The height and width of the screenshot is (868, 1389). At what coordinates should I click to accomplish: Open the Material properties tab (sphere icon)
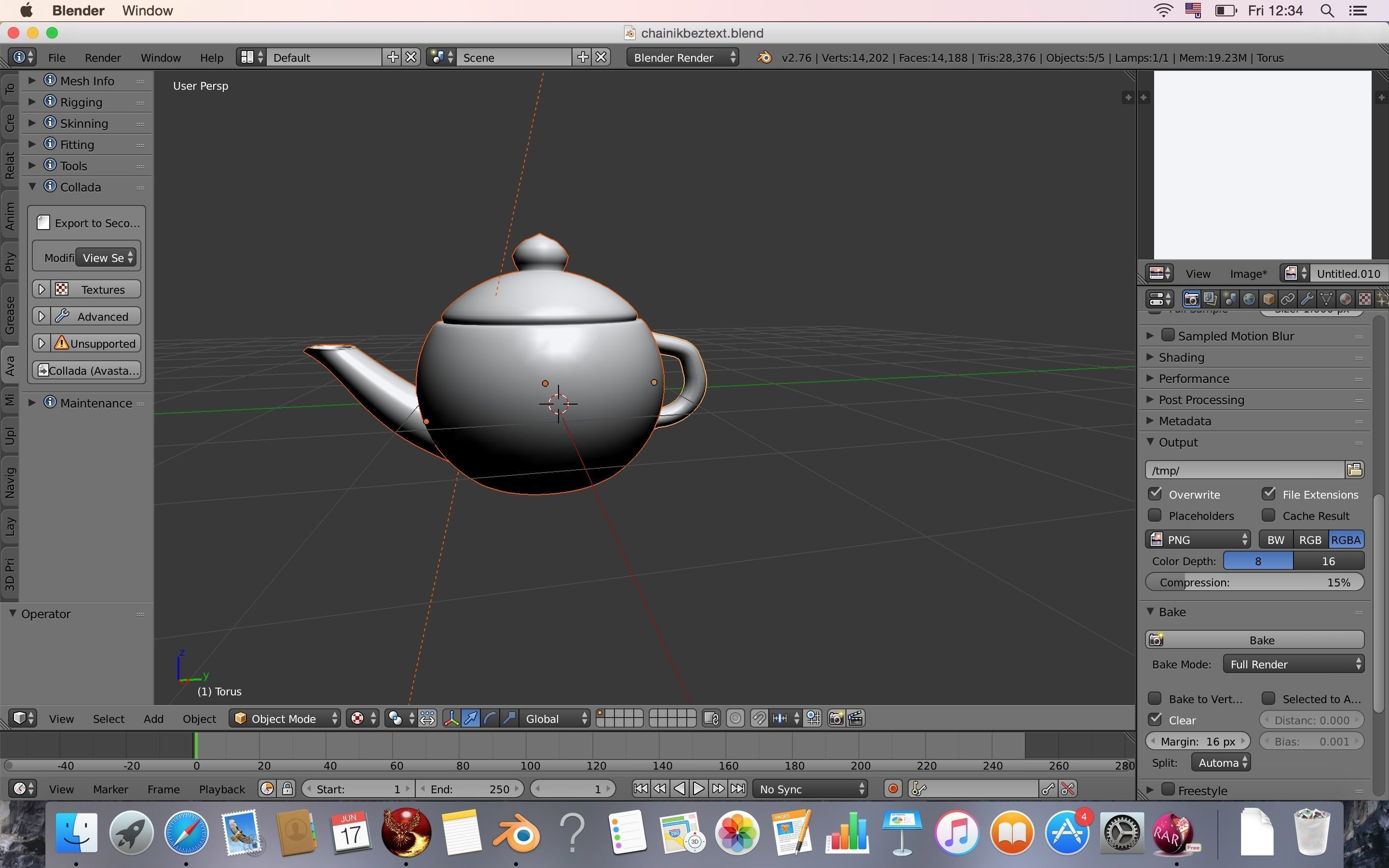tap(1346, 299)
